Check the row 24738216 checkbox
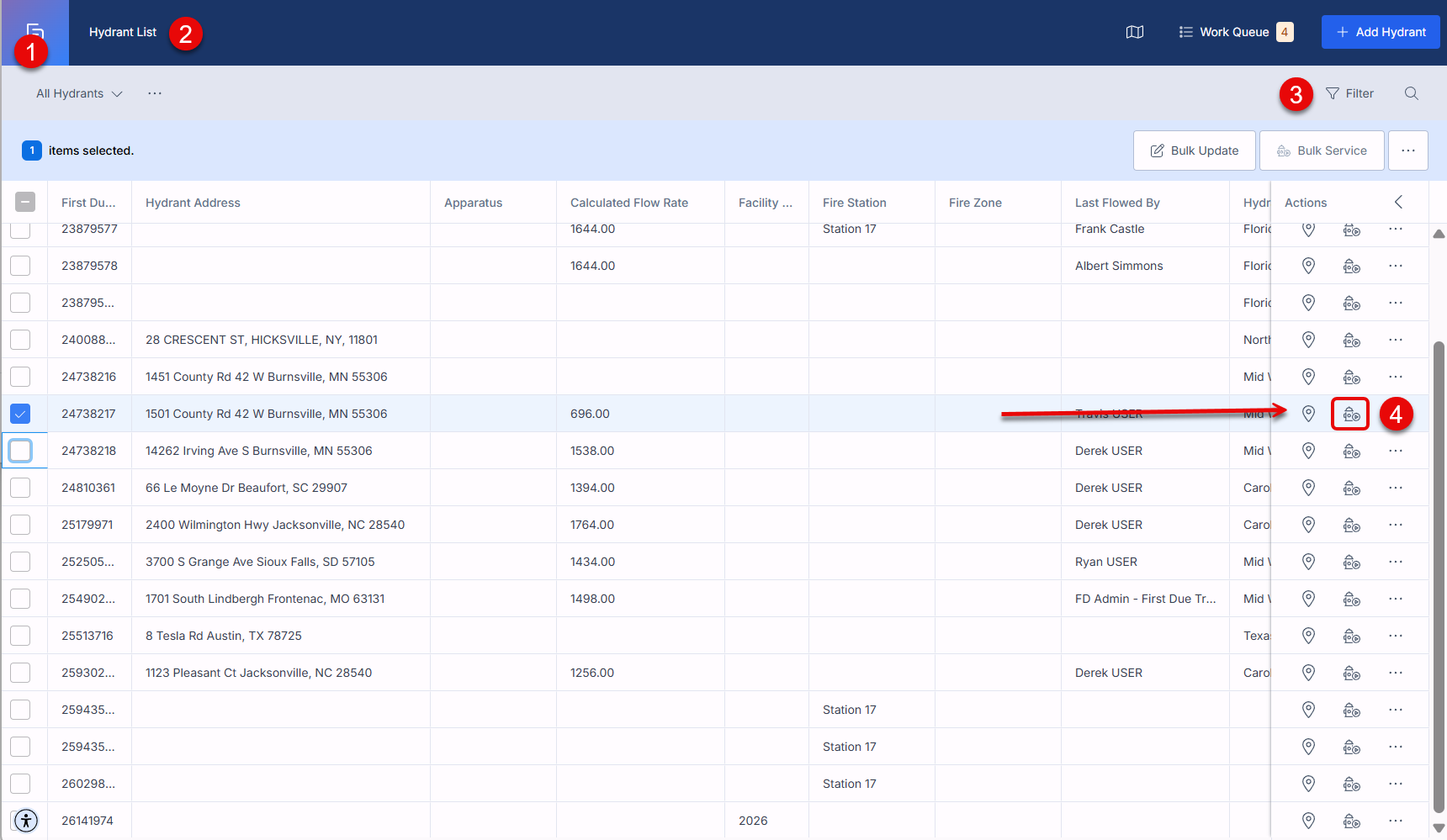The height and width of the screenshot is (840, 1447). pos(20,377)
